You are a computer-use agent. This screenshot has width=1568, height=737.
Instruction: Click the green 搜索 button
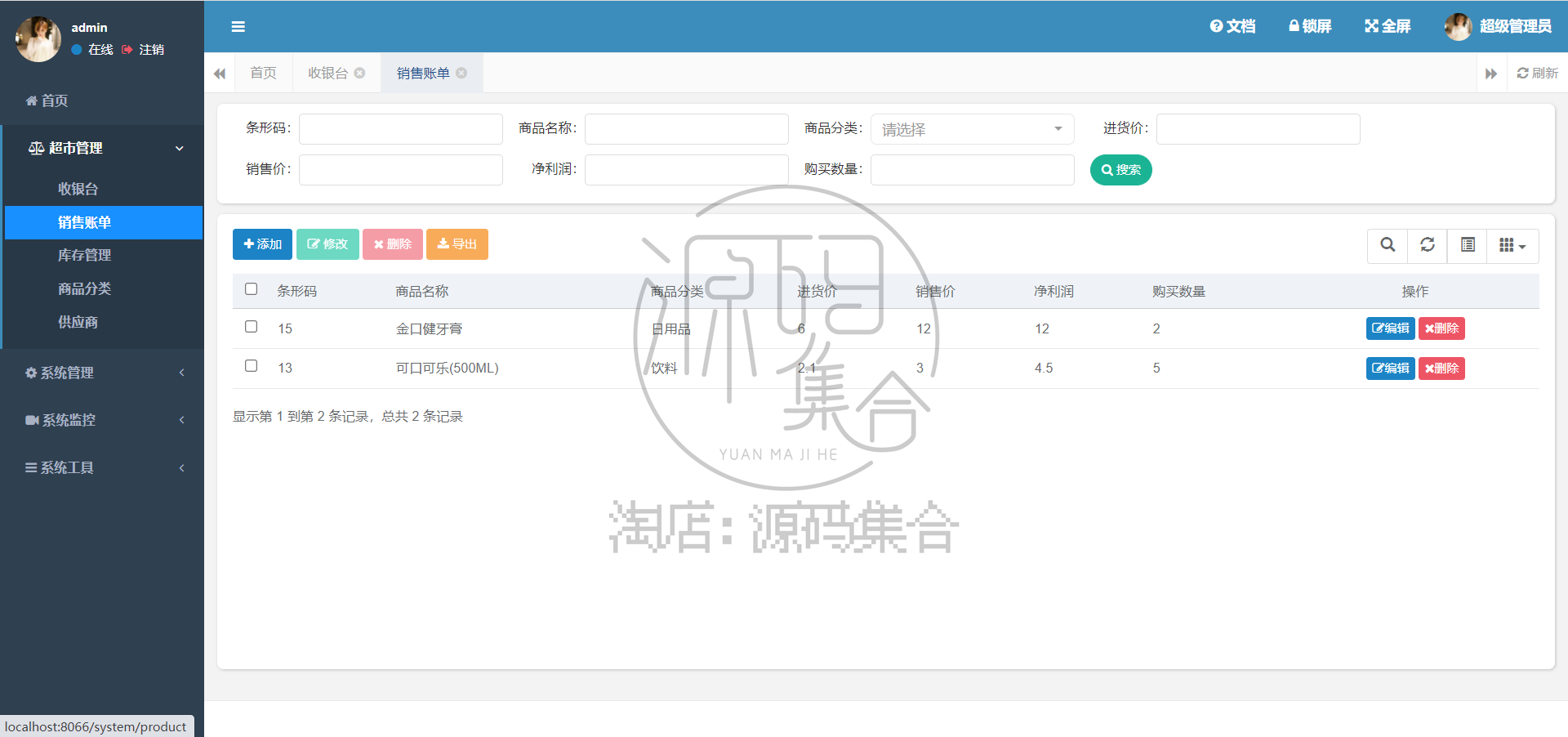coord(1121,170)
